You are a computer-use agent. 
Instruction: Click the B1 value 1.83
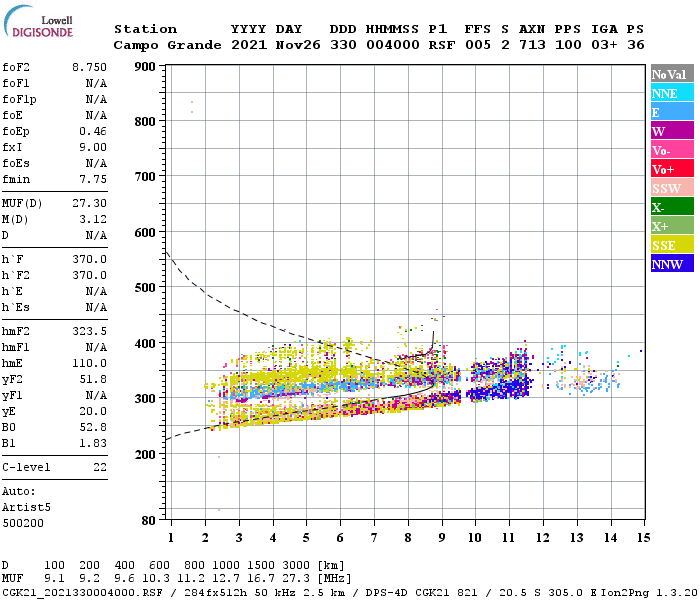coord(93,443)
